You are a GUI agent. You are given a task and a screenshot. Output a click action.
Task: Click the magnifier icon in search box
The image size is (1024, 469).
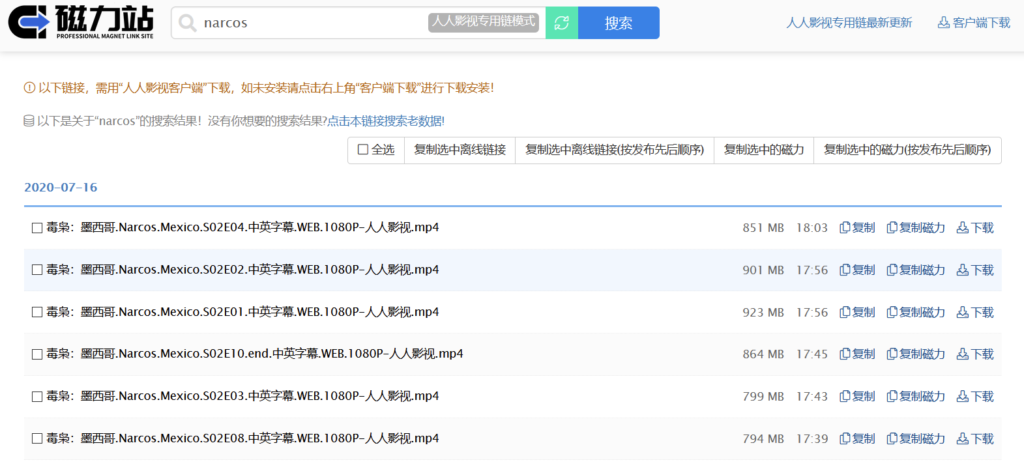coord(187,23)
